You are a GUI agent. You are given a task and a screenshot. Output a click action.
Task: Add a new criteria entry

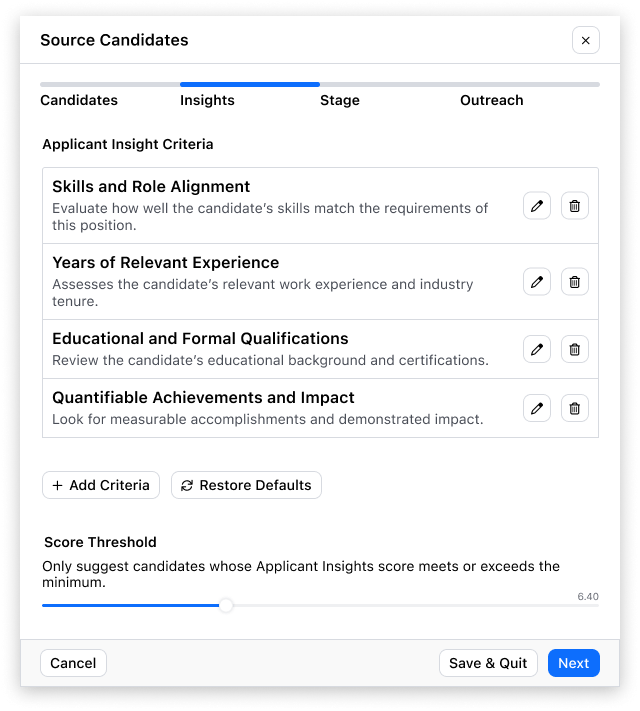[x=101, y=485]
